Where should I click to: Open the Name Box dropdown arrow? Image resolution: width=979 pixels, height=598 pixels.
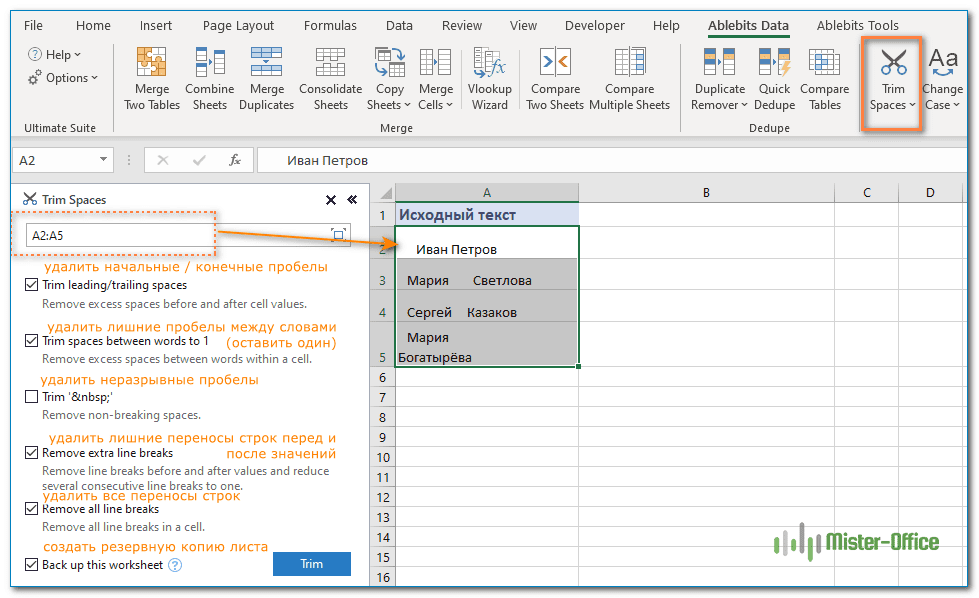coord(104,160)
